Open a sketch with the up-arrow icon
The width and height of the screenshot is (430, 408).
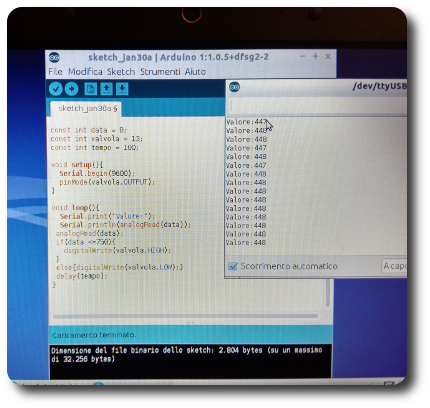pos(106,89)
